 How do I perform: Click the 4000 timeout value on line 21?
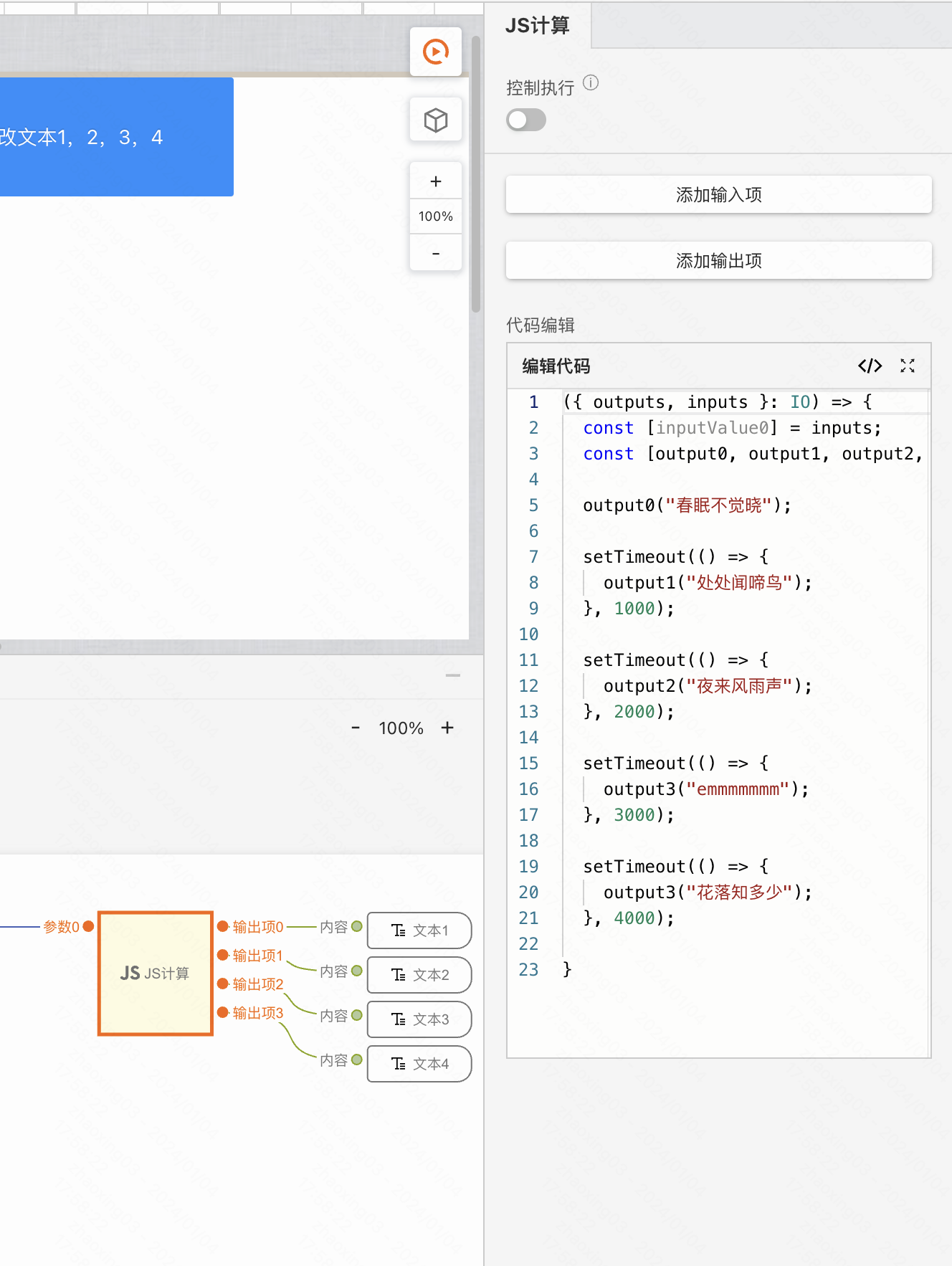point(634,918)
